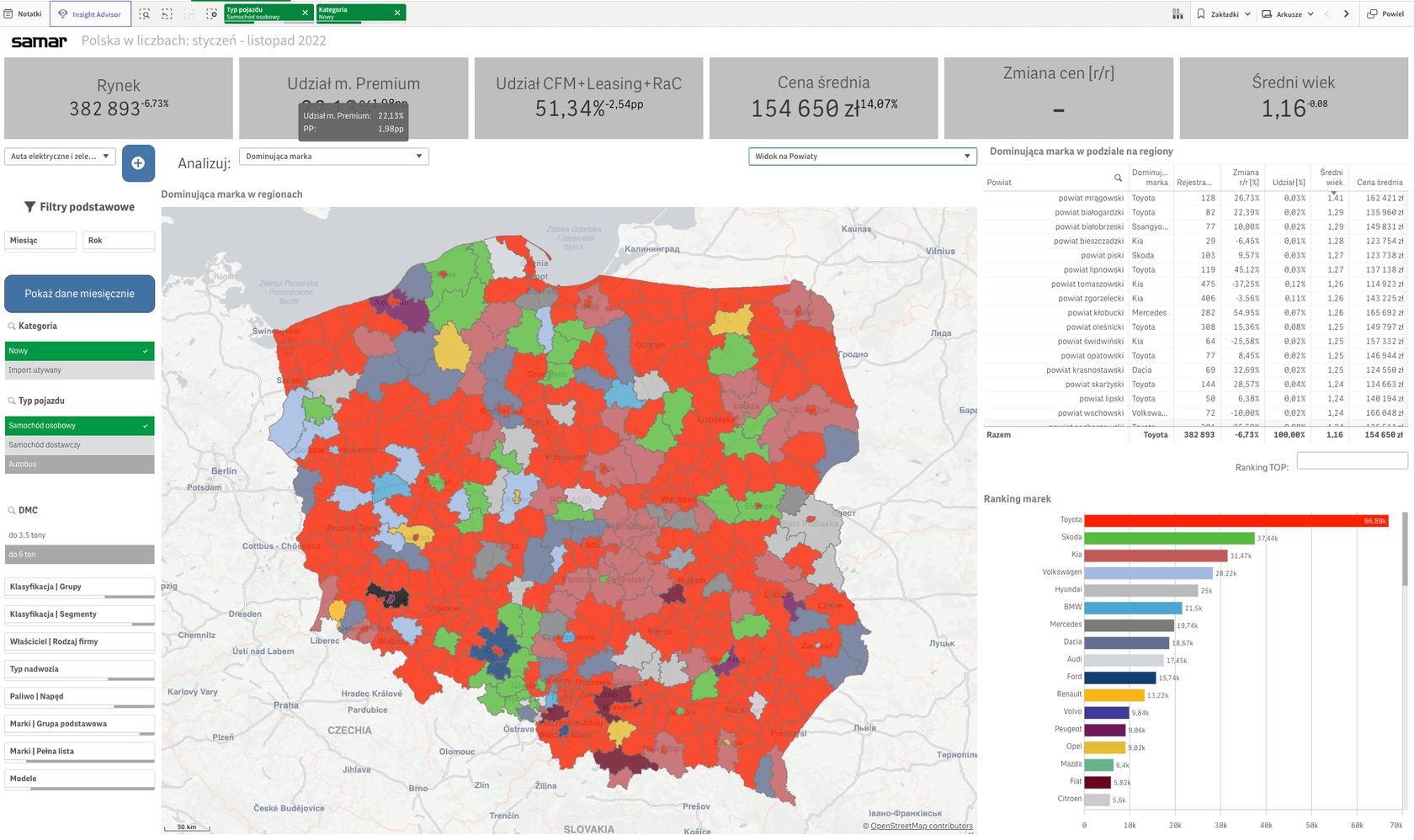Open the Modele filter

[80, 779]
